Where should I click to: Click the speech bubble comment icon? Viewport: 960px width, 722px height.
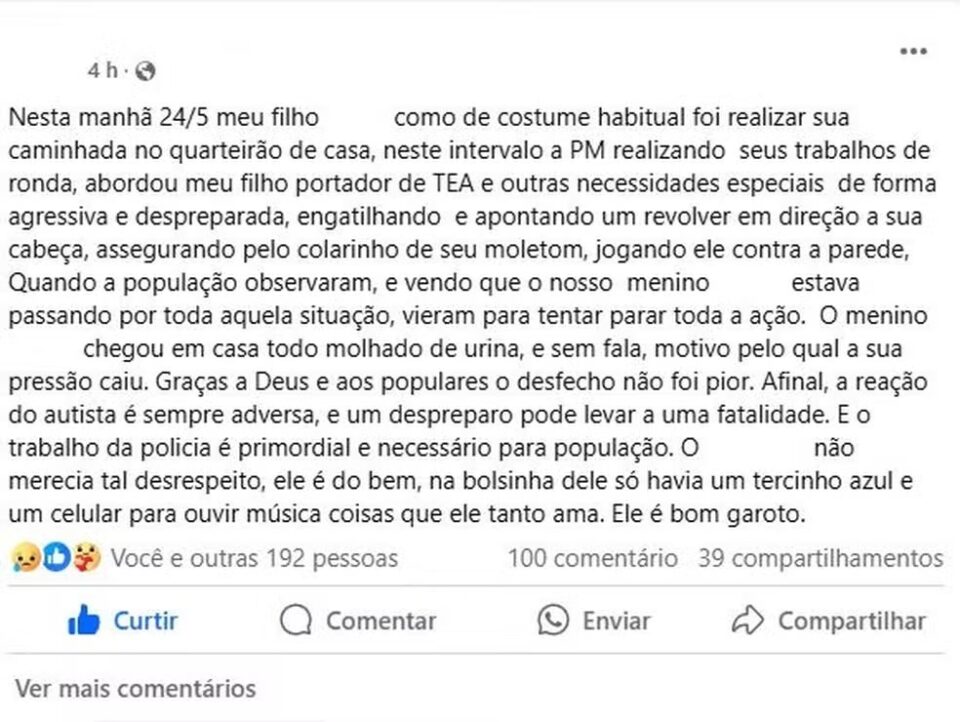coord(296,620)
